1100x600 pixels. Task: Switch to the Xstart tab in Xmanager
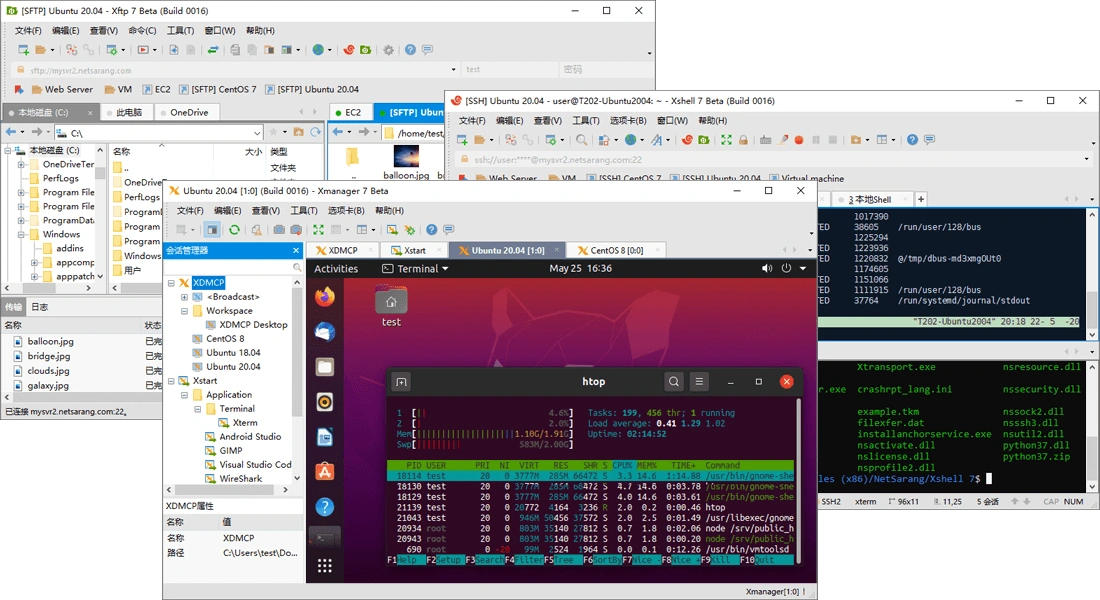coord(415,250)
